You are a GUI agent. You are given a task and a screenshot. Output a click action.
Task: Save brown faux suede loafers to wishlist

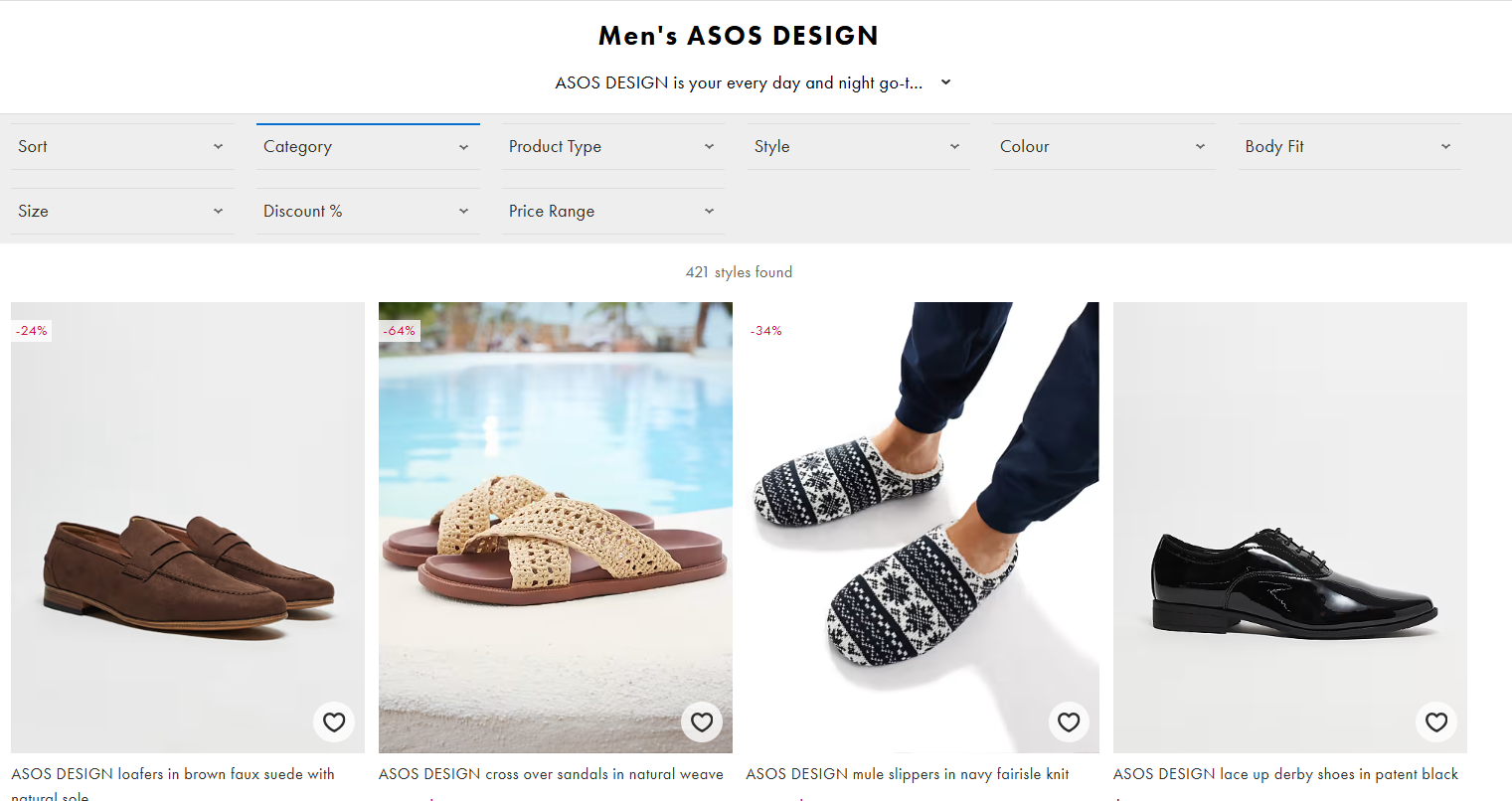(334, 722)
